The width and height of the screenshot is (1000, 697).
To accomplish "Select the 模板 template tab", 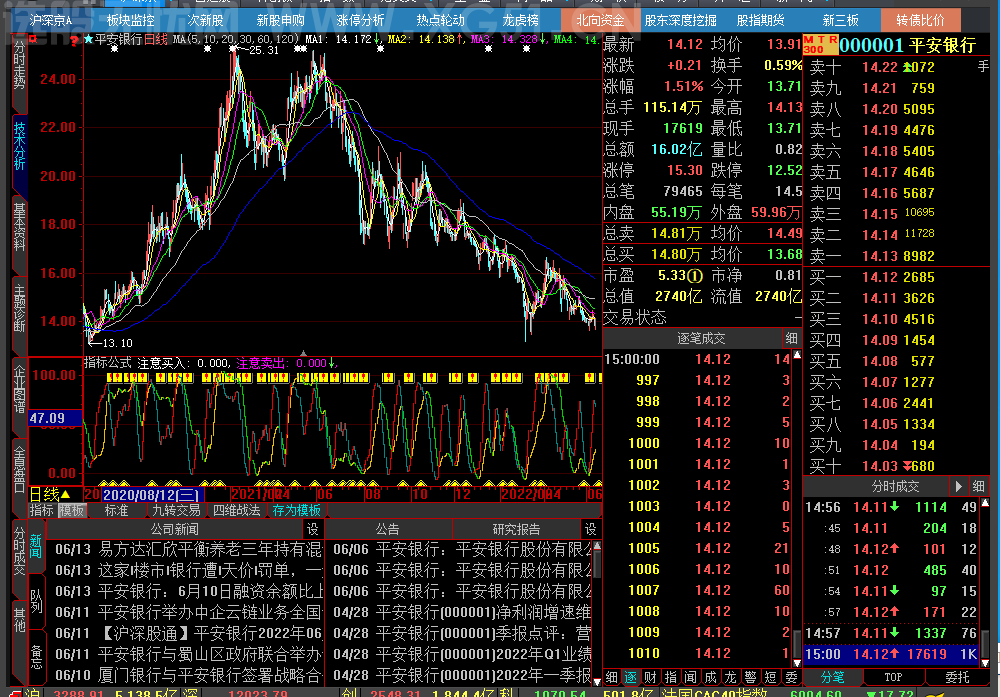I will tap(71, 510).
